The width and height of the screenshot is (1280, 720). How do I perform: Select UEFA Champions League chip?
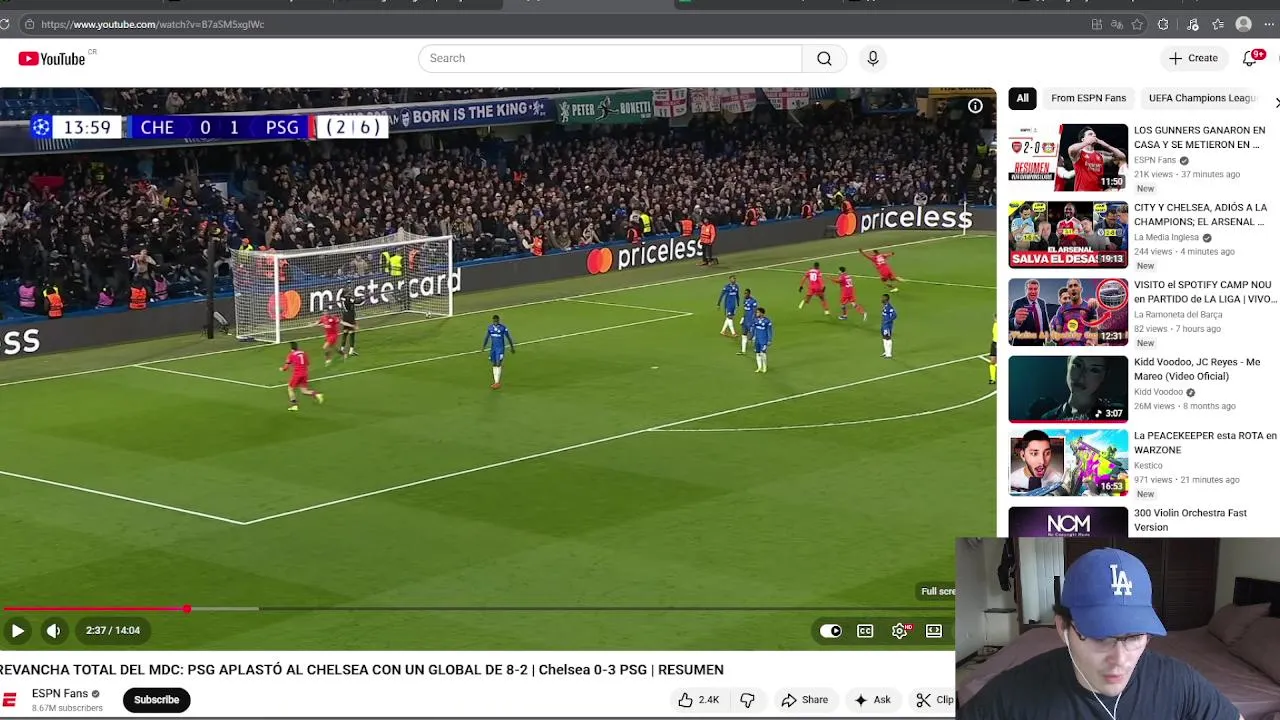(x=1202, y=98)
